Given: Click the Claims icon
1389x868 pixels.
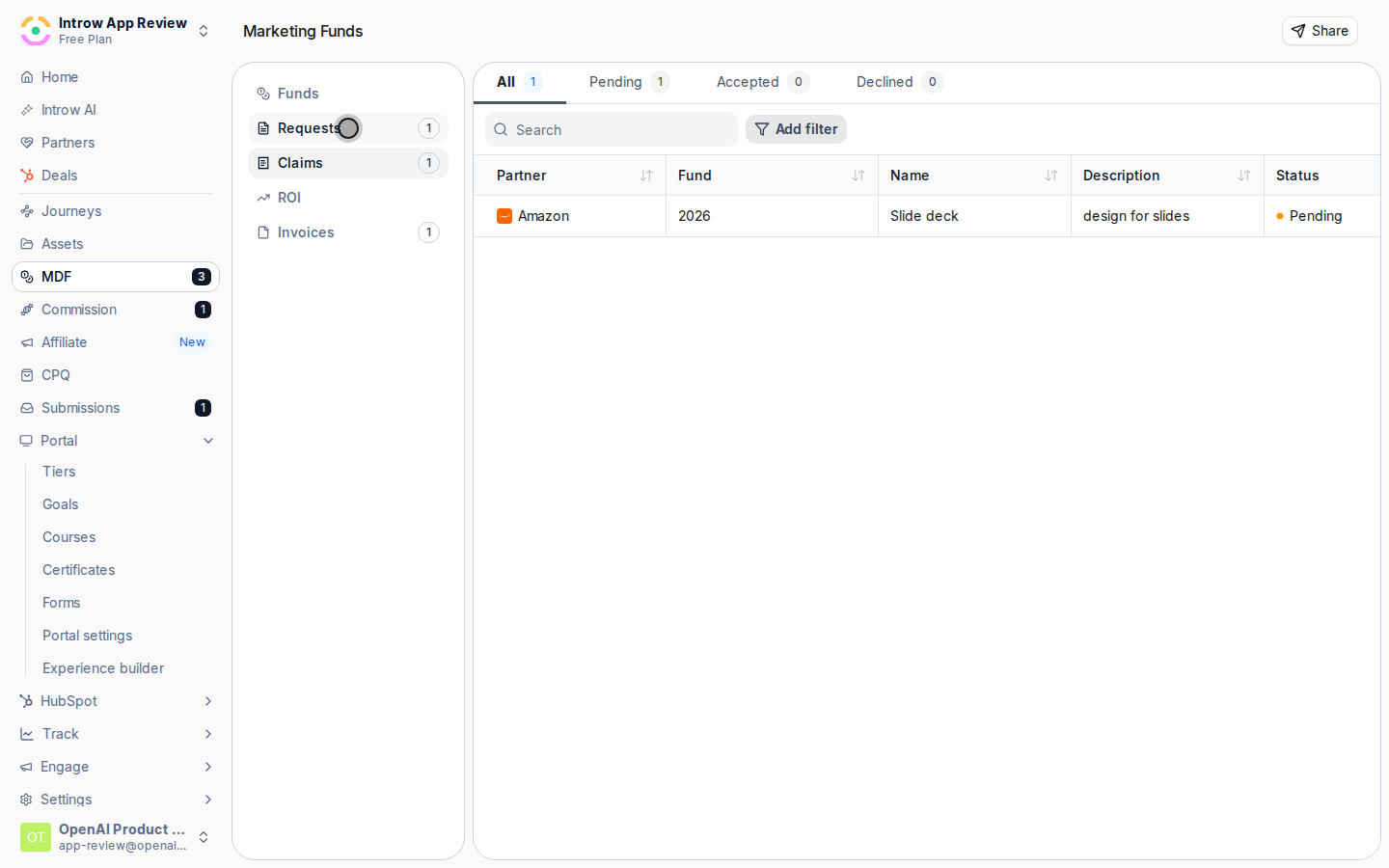Looking at the screenshot, I should point(263,163).
